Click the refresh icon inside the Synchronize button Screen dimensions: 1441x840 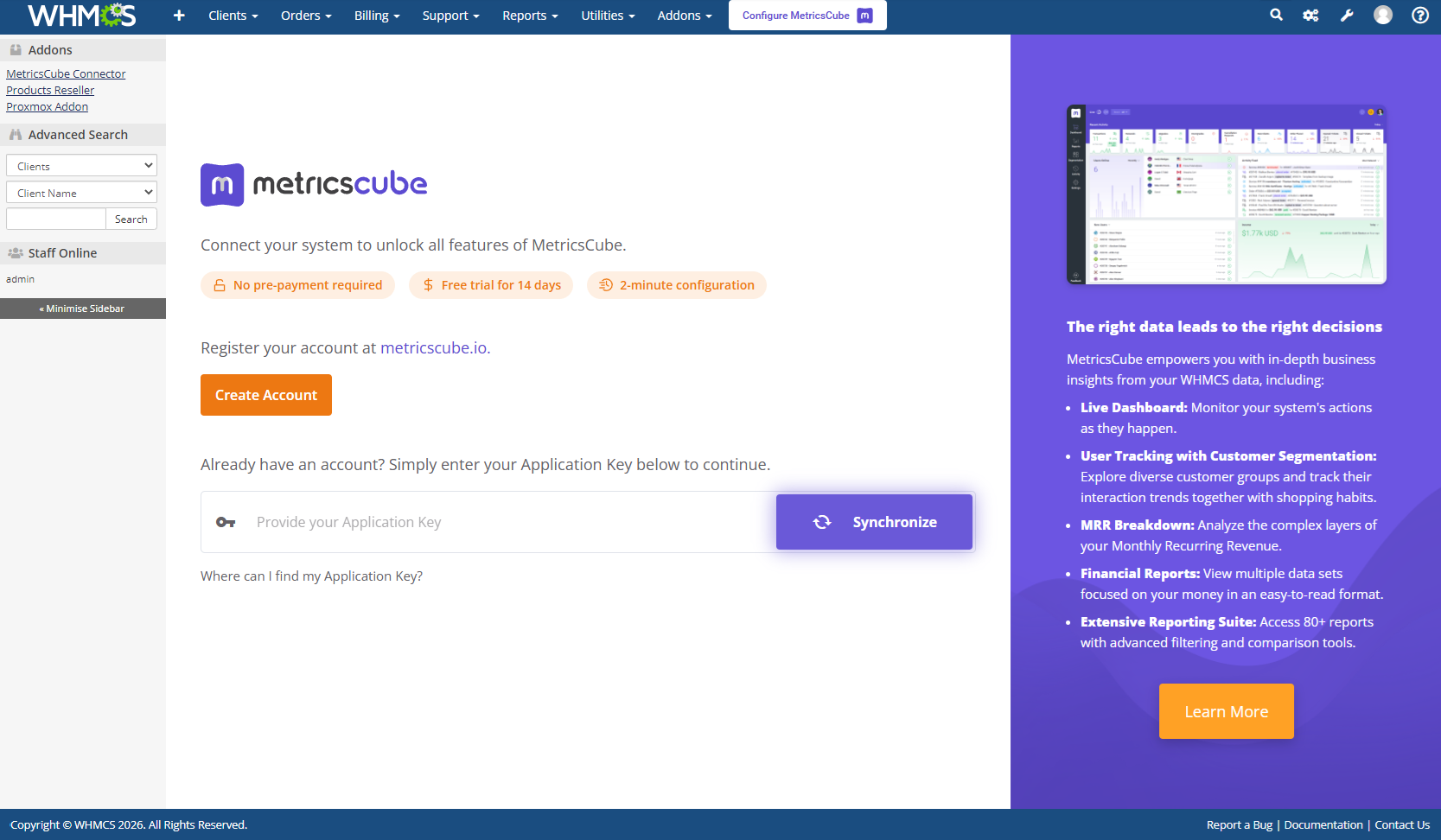tap(821, 521)
